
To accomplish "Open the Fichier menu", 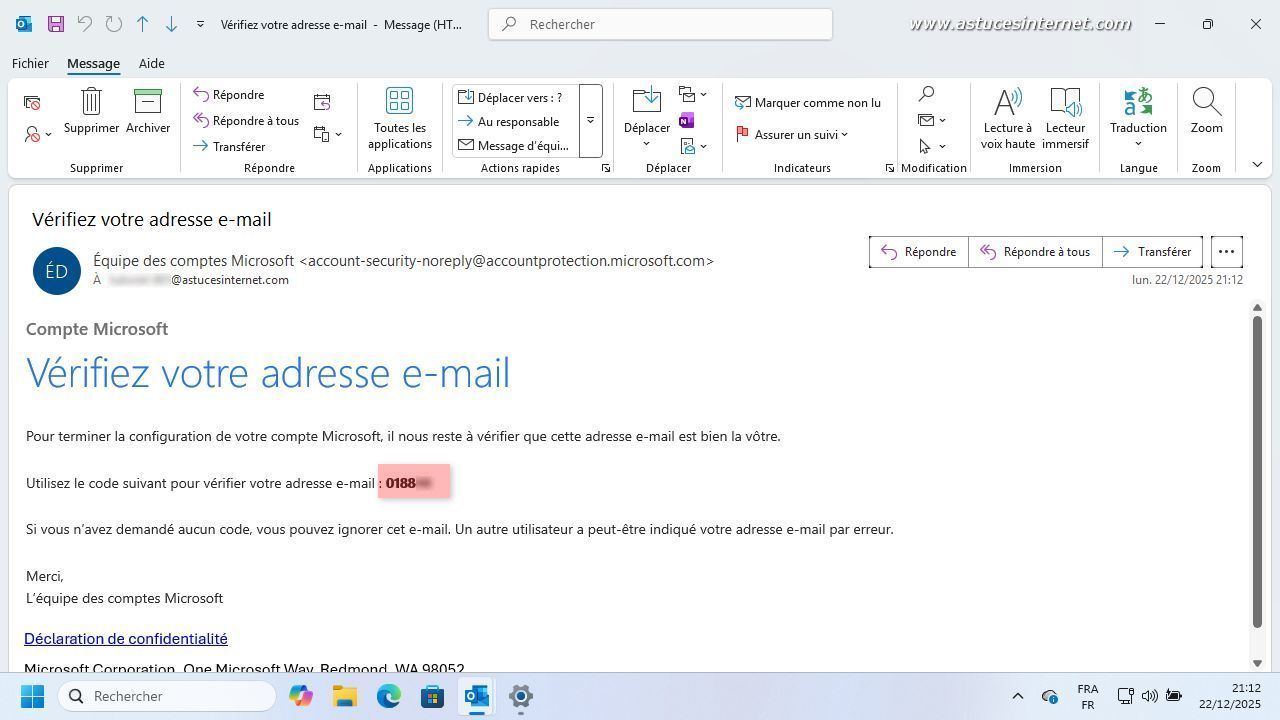I will point(30,63).
